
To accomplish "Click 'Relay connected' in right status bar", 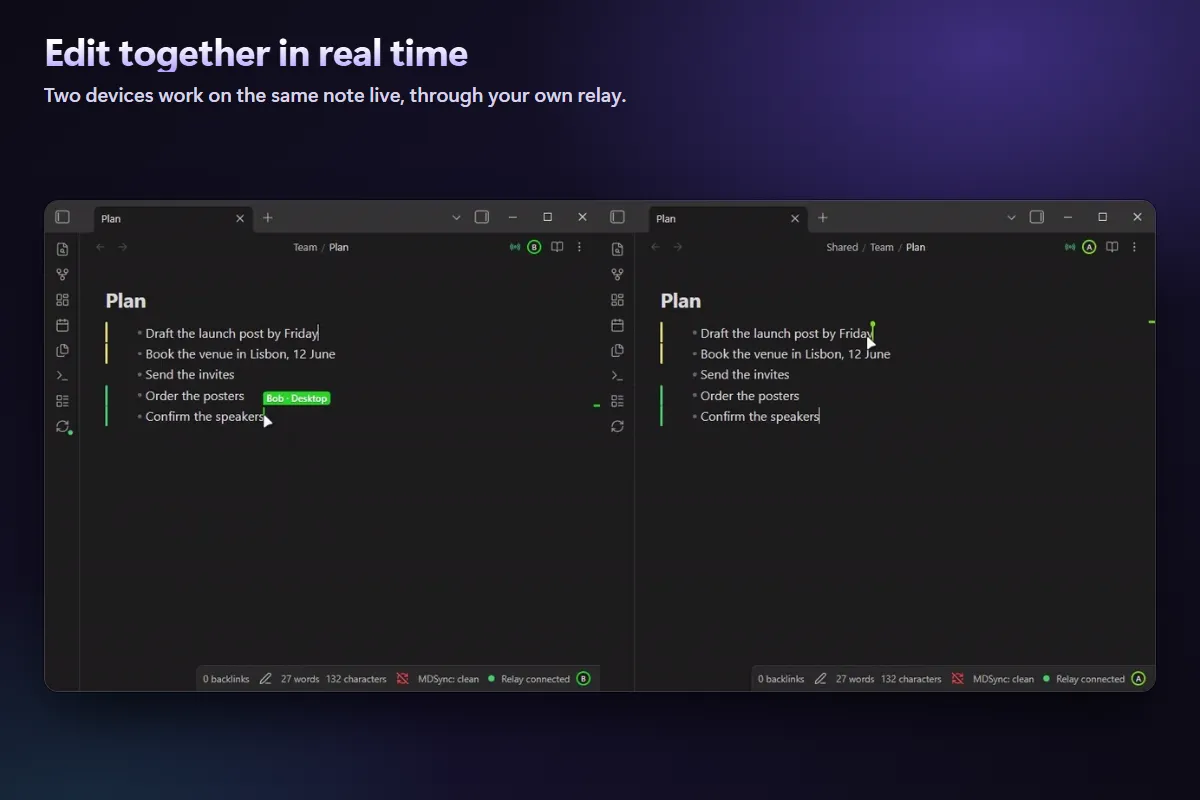I will click(1090, 679).
